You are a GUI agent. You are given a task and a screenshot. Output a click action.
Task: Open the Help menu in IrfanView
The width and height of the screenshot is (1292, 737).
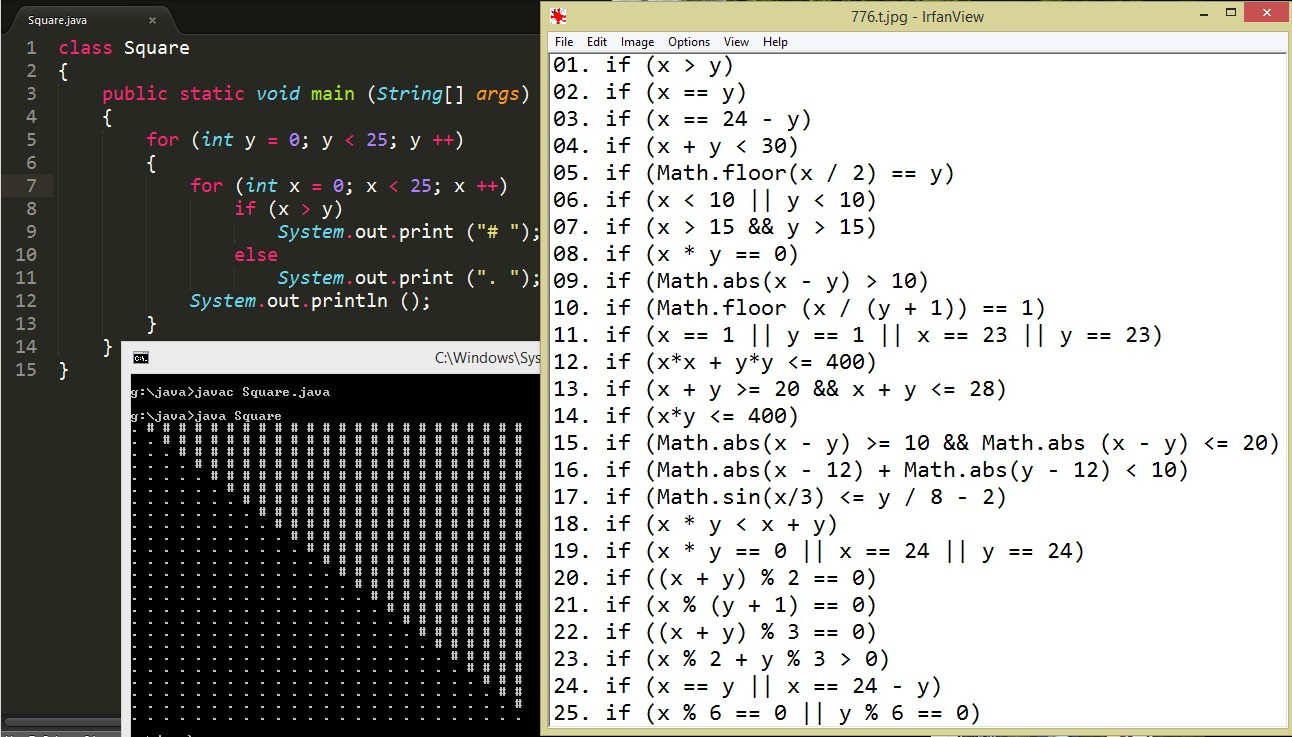[775, 42]
